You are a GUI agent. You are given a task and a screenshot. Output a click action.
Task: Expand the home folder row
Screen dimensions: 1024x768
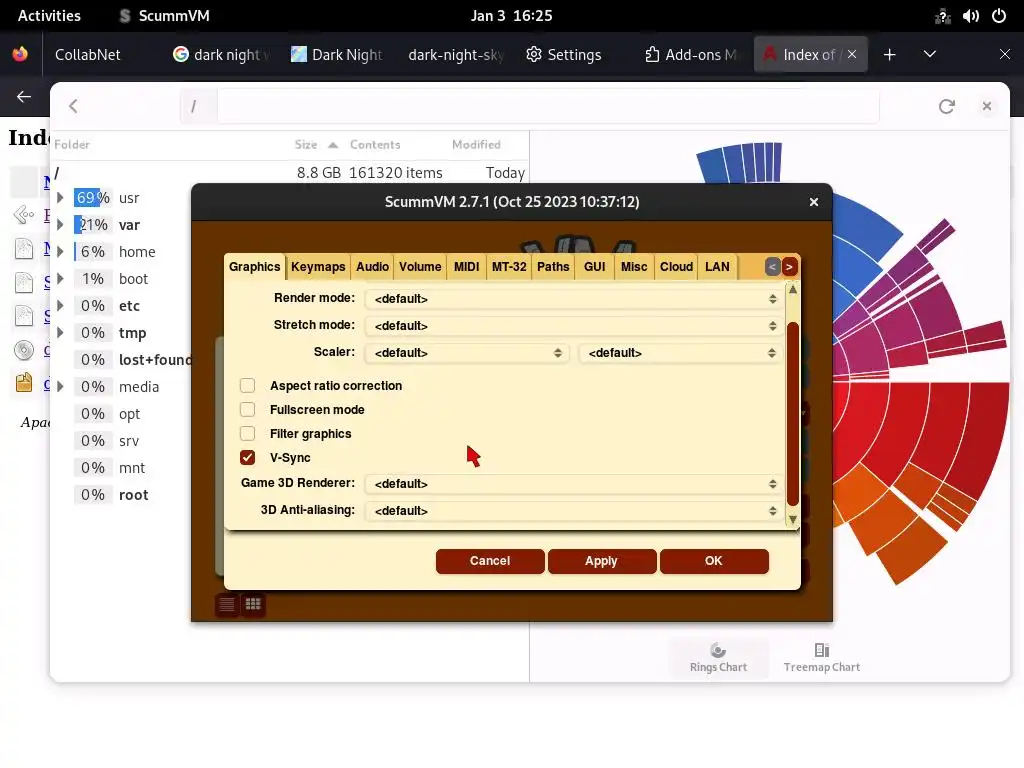pyautogui.click(x=60, y=251)
